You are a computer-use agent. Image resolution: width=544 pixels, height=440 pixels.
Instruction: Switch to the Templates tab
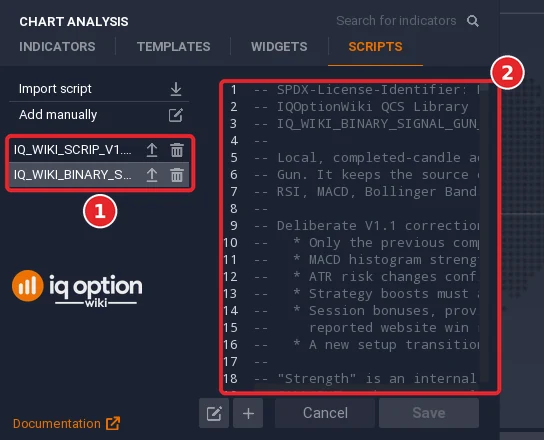(x=173, y=47)
